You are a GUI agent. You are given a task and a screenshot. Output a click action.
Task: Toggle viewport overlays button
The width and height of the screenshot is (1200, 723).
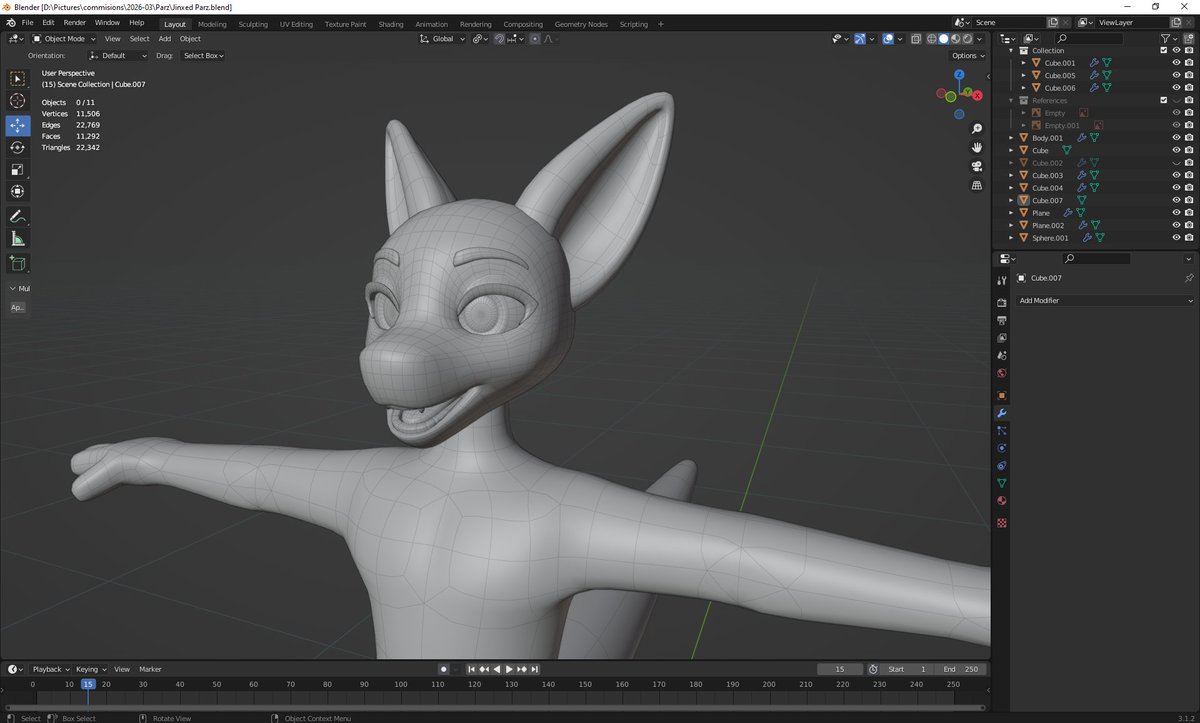(888, 39)
